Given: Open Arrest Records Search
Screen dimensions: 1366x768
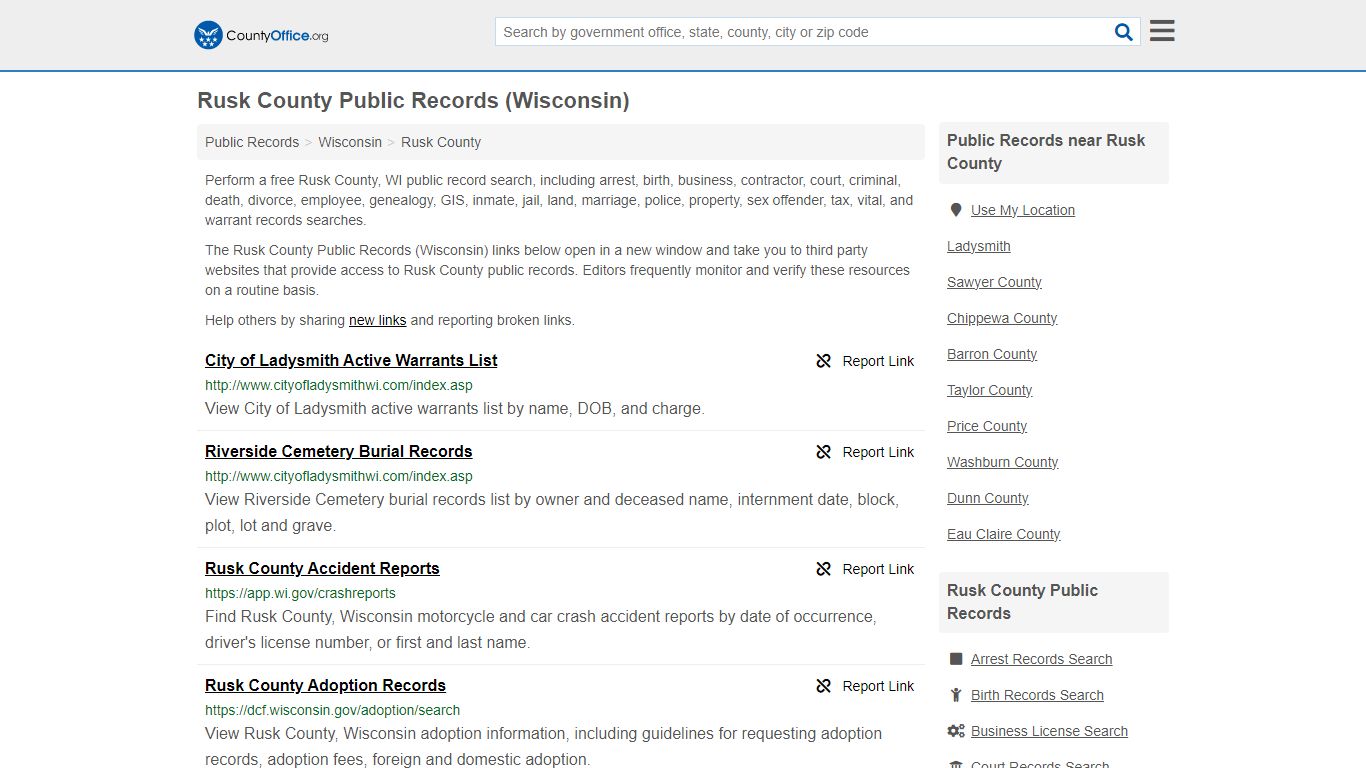Looking at the screenshot, I should coord(1041,659).
